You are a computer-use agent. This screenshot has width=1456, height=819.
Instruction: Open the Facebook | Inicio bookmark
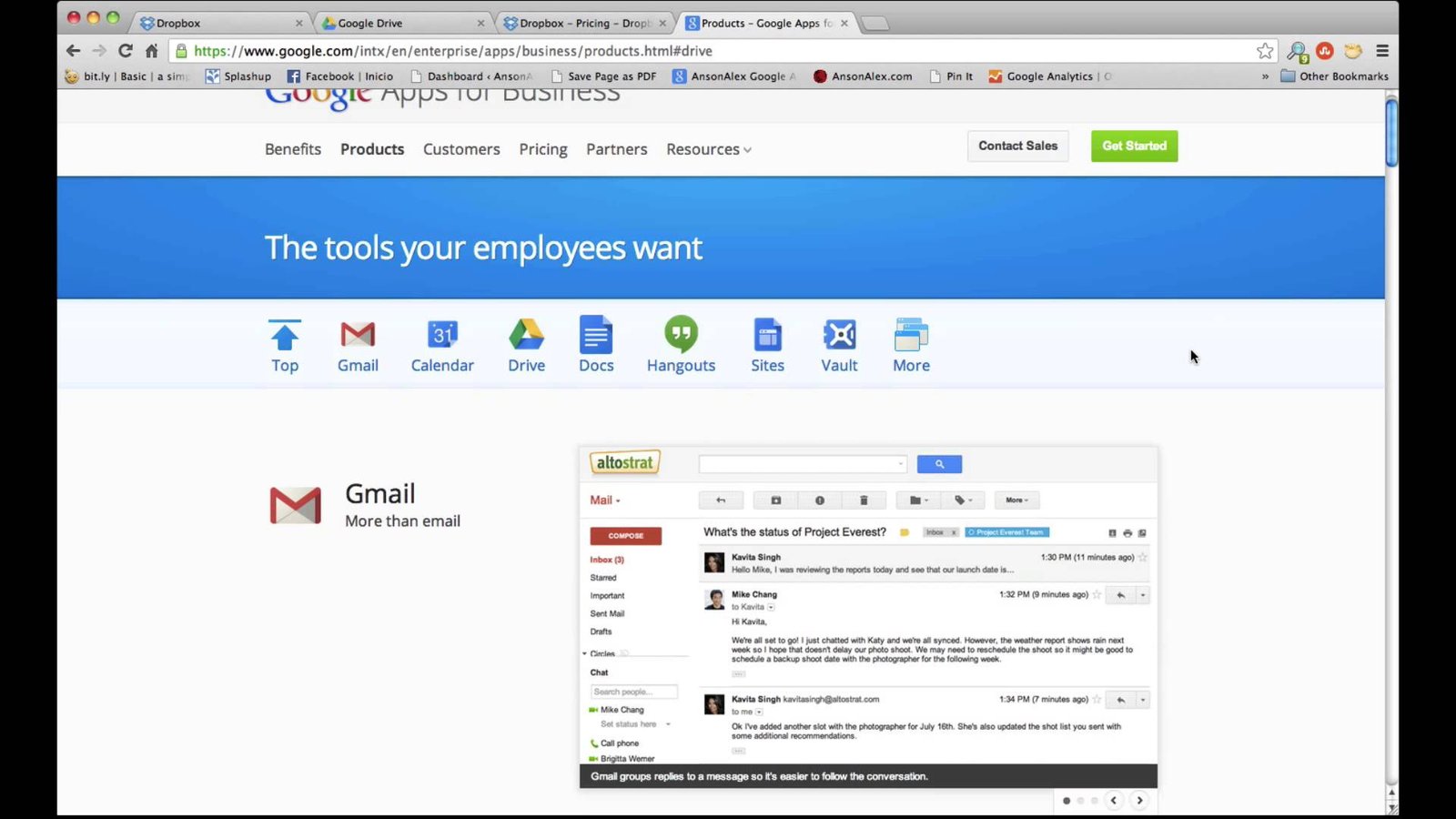coord(340,76)
